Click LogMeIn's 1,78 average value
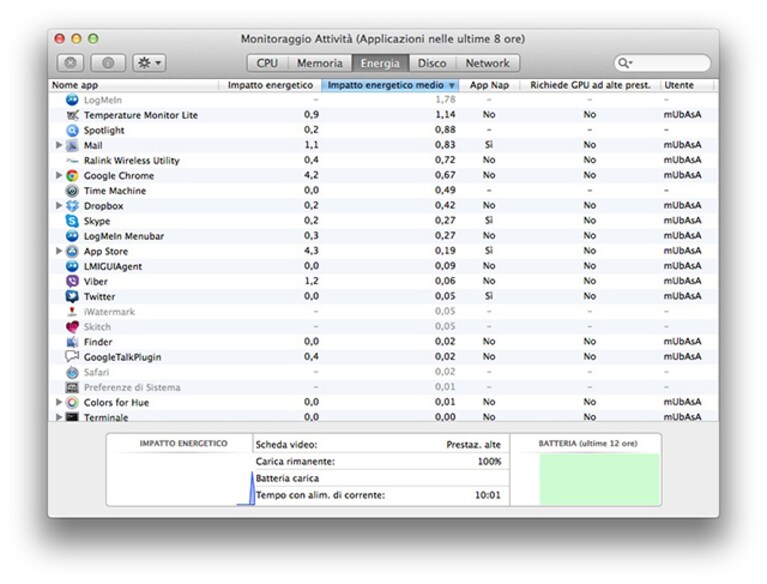767x584 pixels. pos(445,100)
